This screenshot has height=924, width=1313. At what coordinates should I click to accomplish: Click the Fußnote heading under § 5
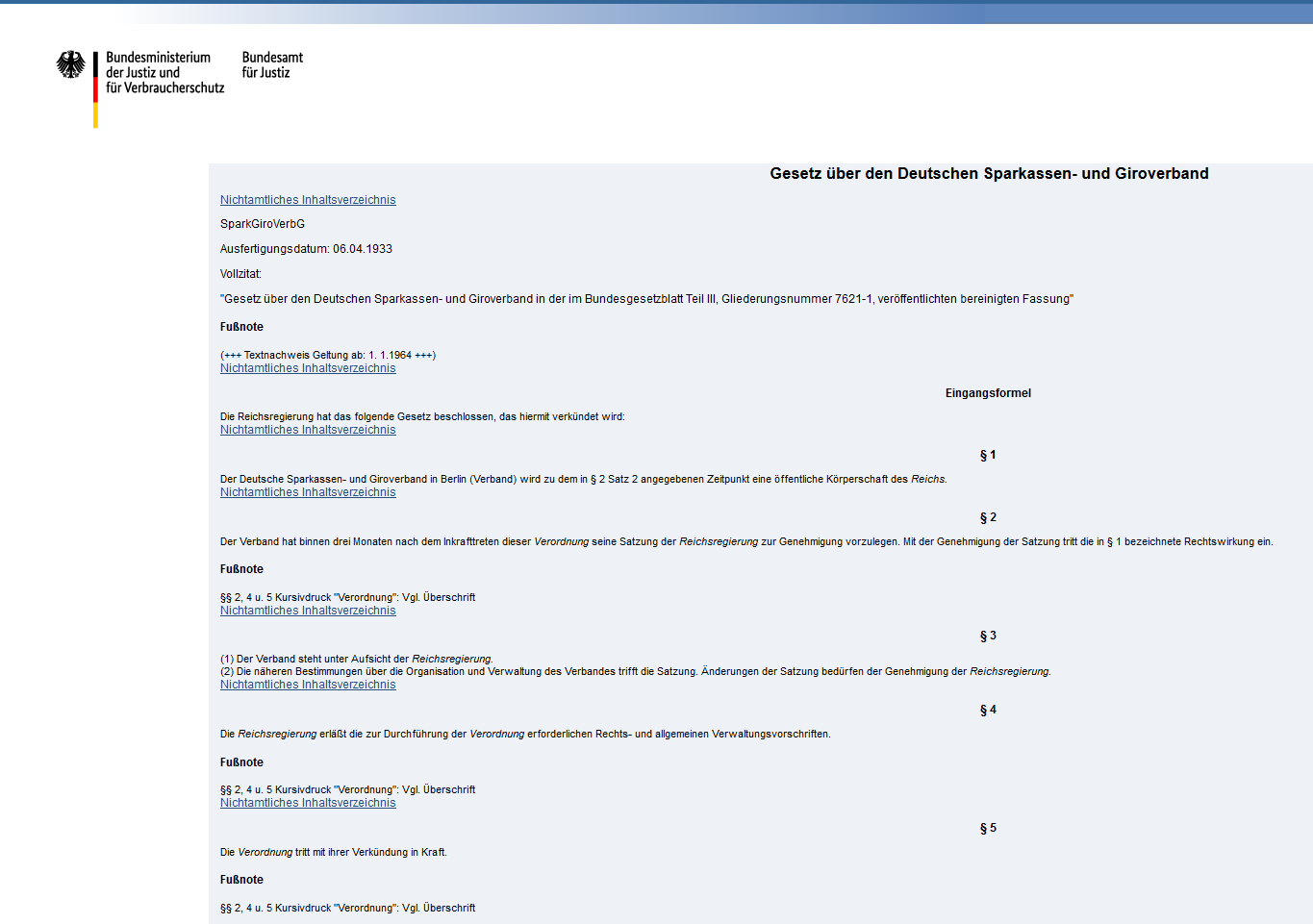(x=241, y=880)
